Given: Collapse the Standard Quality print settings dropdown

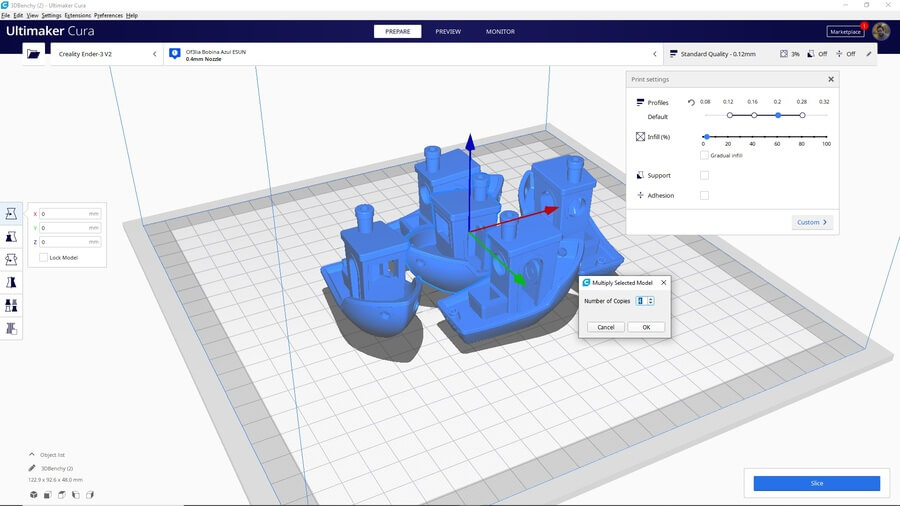Looking at the screenshot, I should (x=770, y=54).
